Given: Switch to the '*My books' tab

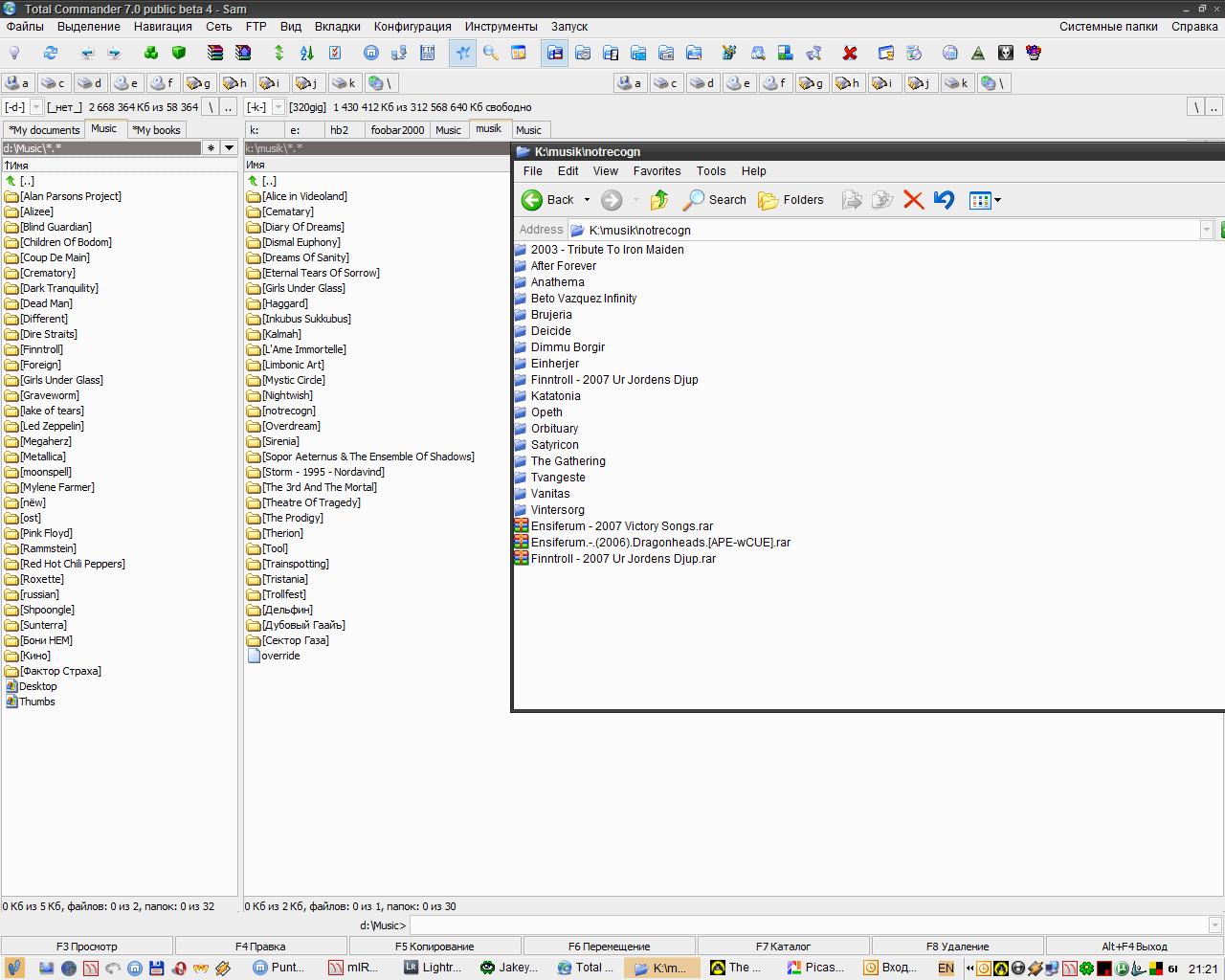Looking at the screenshot, I should point(156,130).
